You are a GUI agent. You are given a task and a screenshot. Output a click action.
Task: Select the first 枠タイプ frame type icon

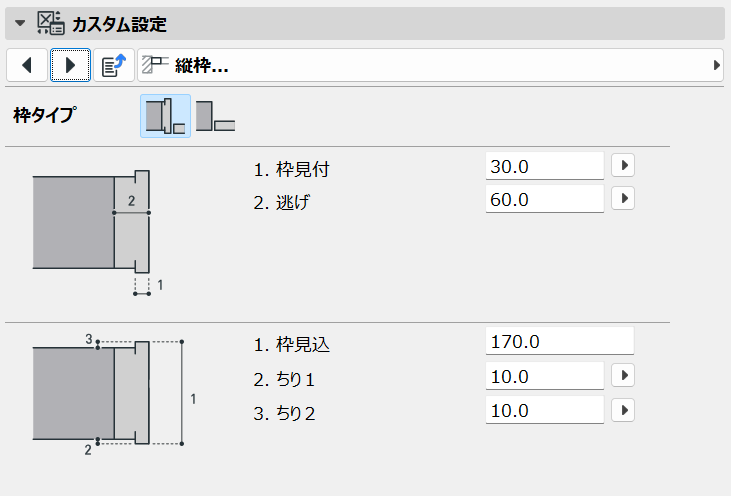coord(166,116)
